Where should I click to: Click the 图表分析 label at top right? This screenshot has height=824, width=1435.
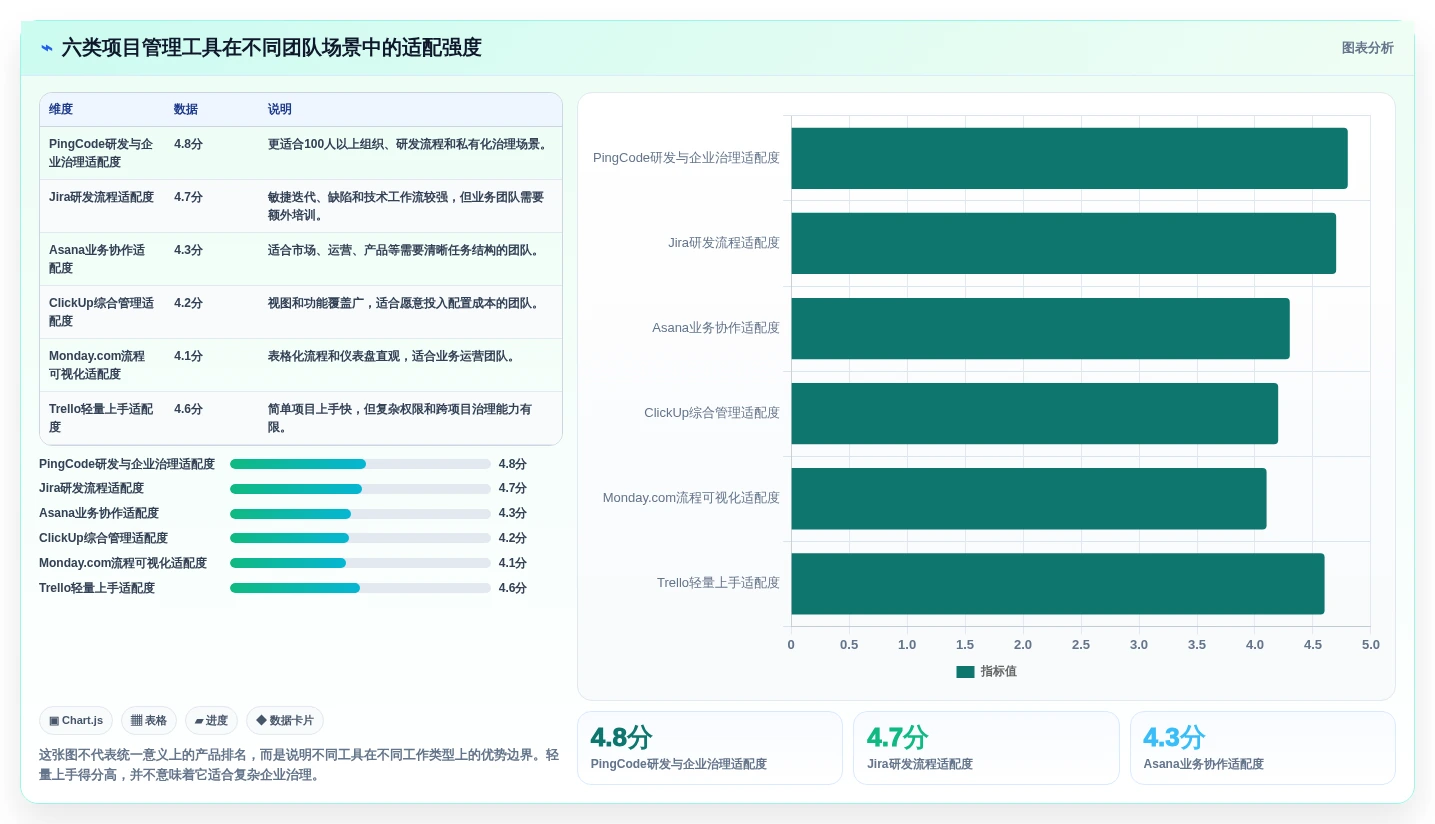[x=1367, y=48]
